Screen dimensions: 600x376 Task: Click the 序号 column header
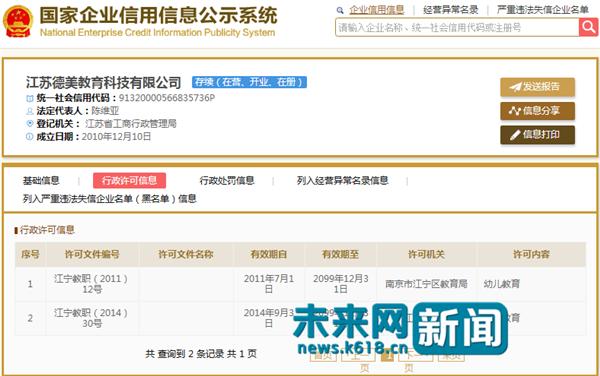point(30,254)
